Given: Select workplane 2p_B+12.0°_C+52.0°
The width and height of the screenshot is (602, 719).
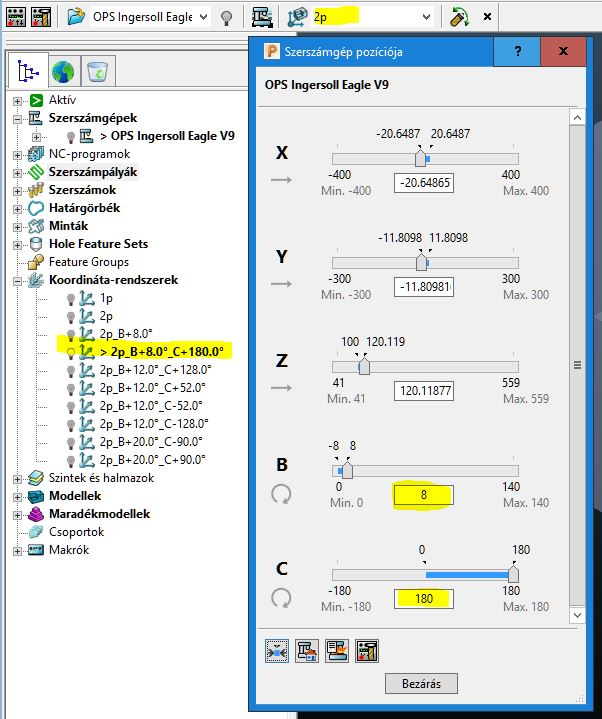Looking at the screenshot, I should click(x=152, y=388).
